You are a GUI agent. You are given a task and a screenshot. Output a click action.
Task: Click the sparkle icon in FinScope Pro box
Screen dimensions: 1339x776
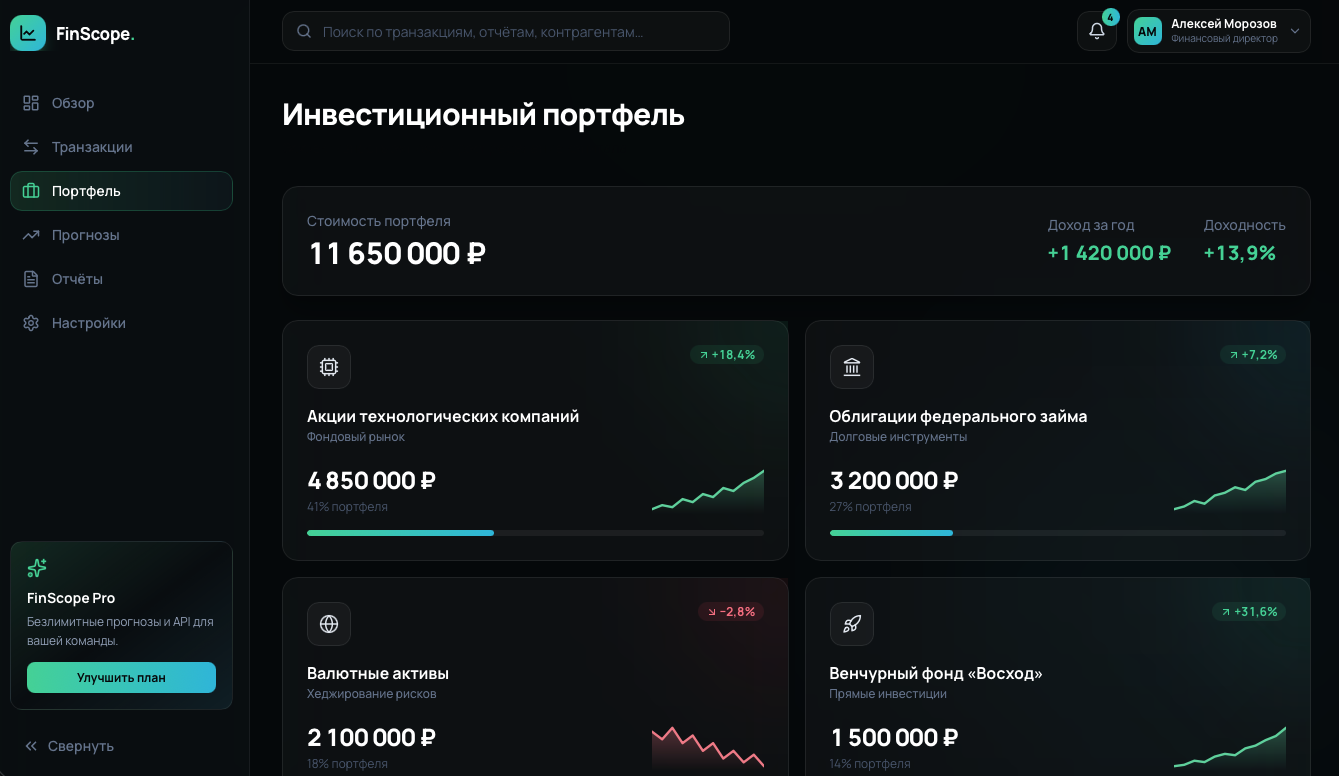point(37,568)
